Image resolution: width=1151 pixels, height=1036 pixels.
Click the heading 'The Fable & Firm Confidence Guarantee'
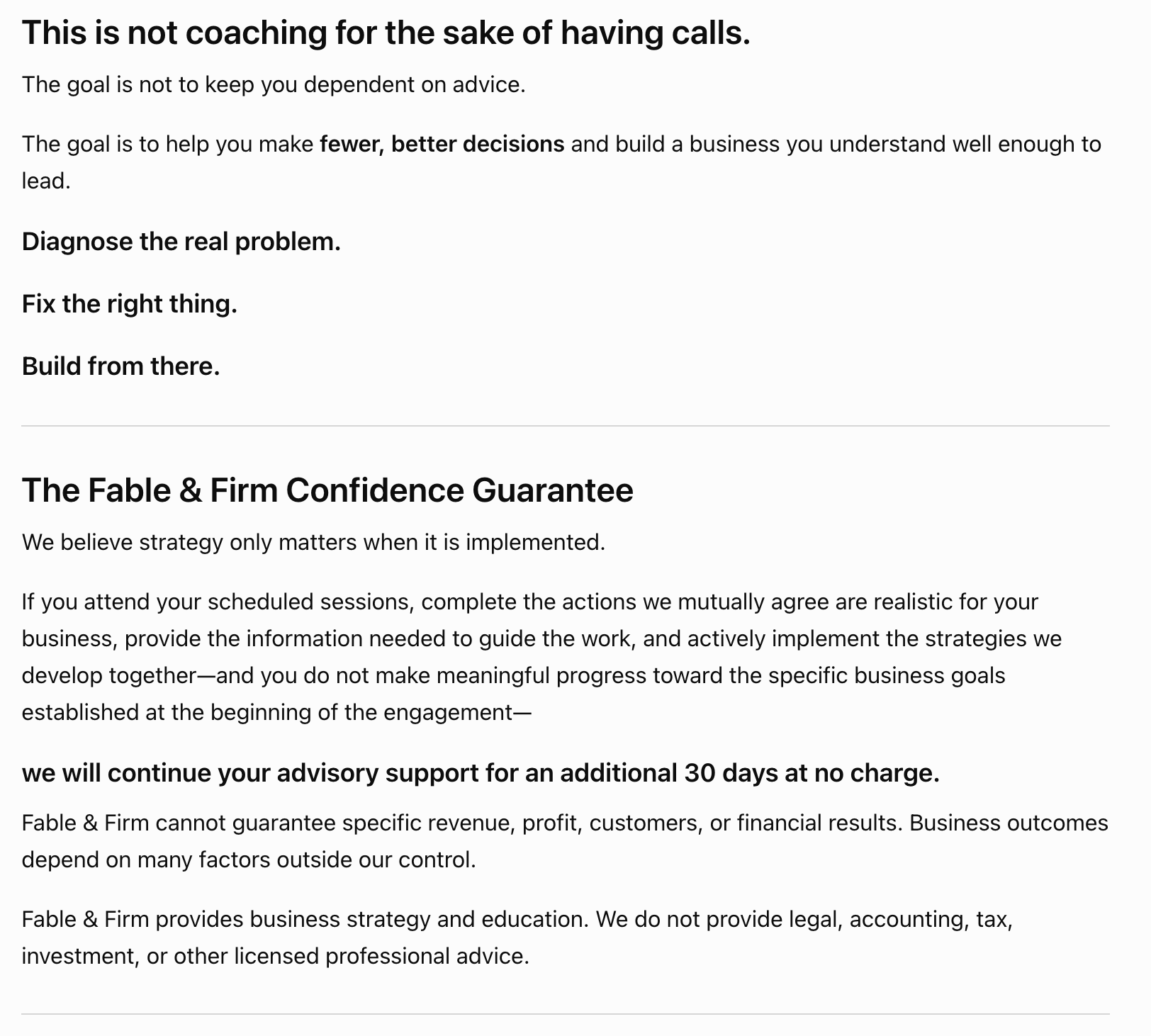pos(327,490)
